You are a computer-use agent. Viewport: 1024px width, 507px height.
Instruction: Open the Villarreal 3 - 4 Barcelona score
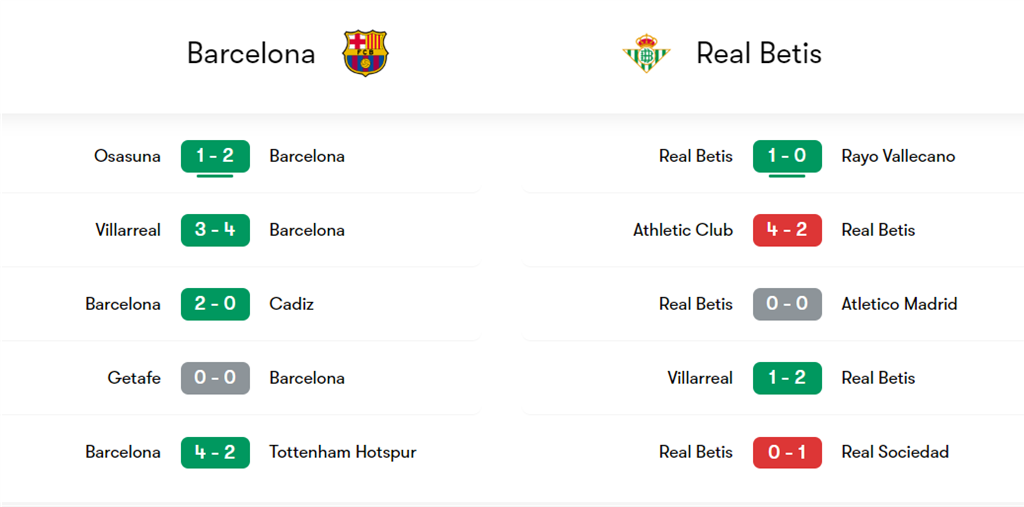tap(216, 230)
